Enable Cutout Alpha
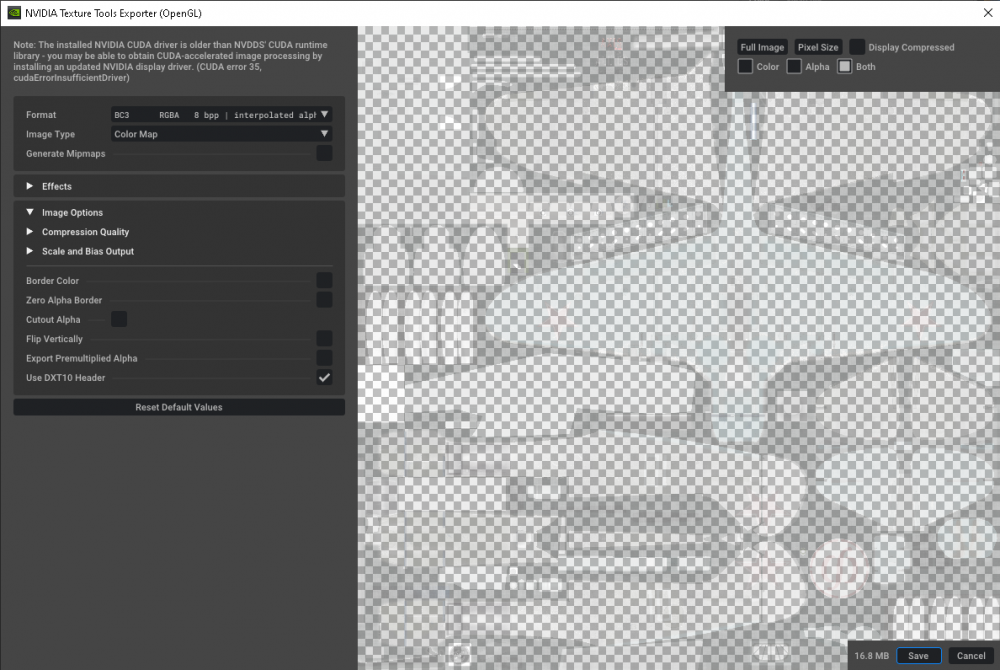Screen dimensions: 1000x670 (119, 319)
